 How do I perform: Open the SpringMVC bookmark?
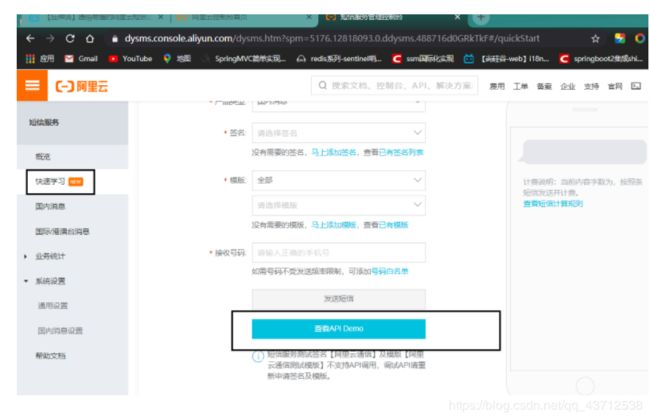245,59
